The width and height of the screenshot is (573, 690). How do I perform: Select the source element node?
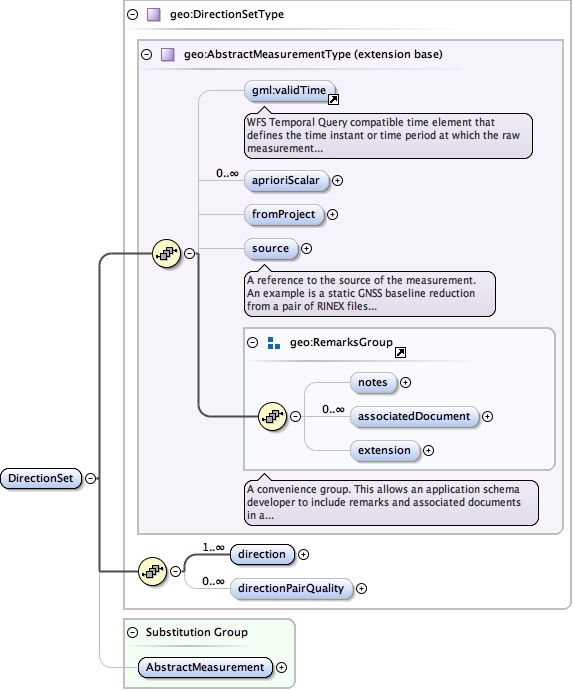click(x=271, y=249)
